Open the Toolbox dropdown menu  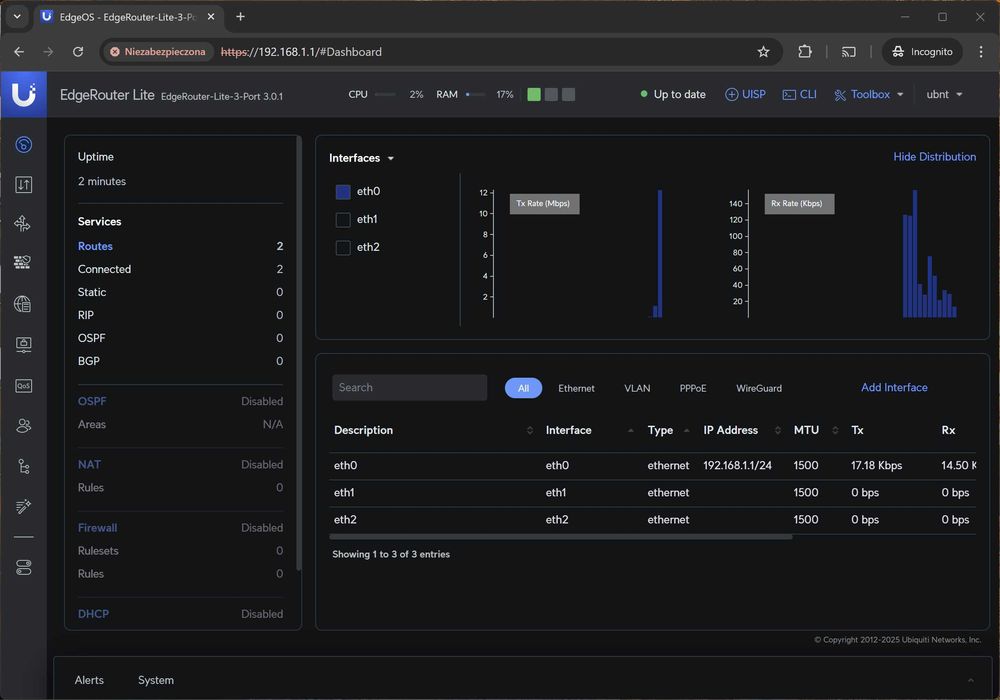[869, 95]
